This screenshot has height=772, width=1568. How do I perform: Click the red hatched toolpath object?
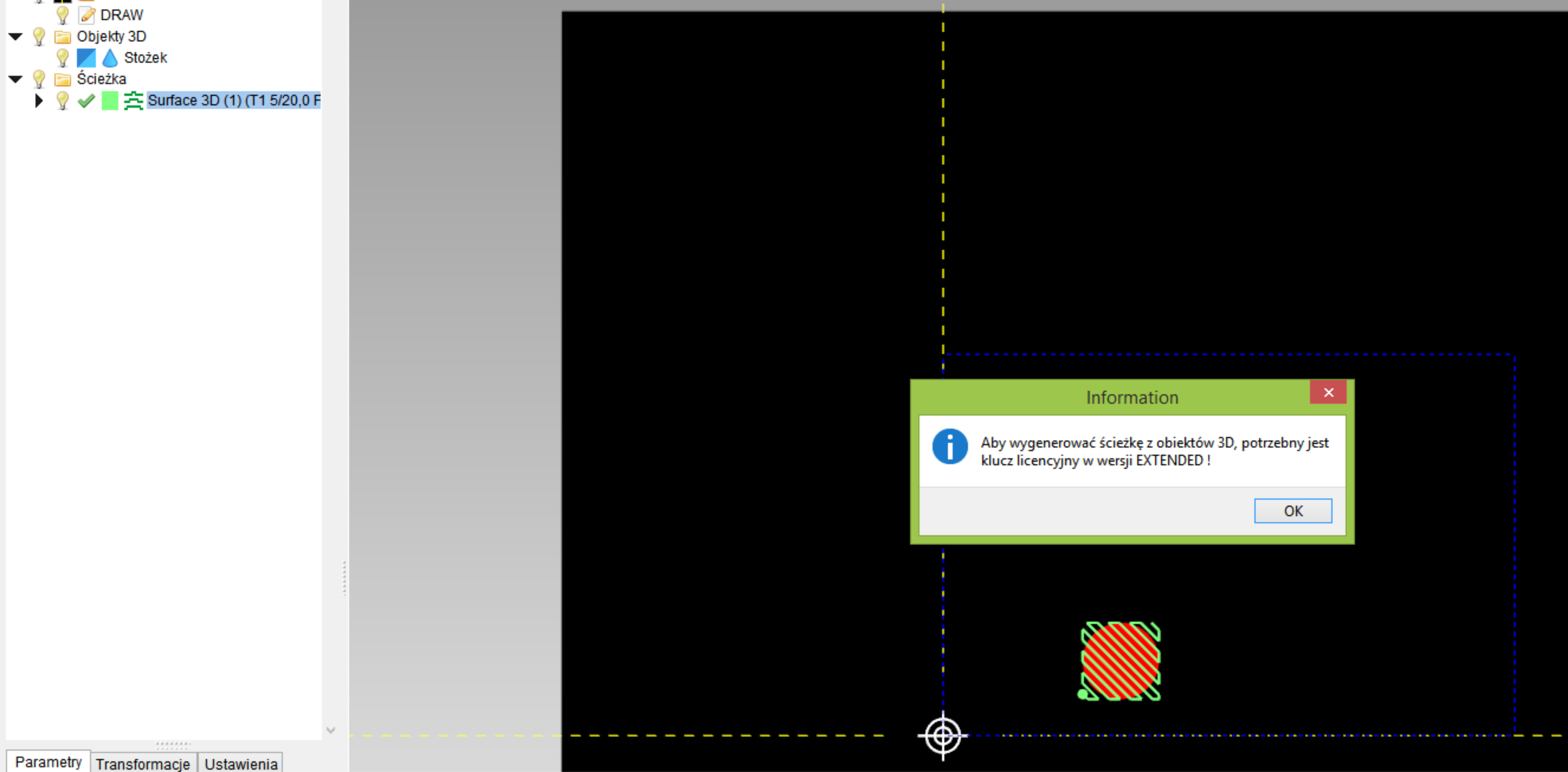click(x=1121, y=661)
